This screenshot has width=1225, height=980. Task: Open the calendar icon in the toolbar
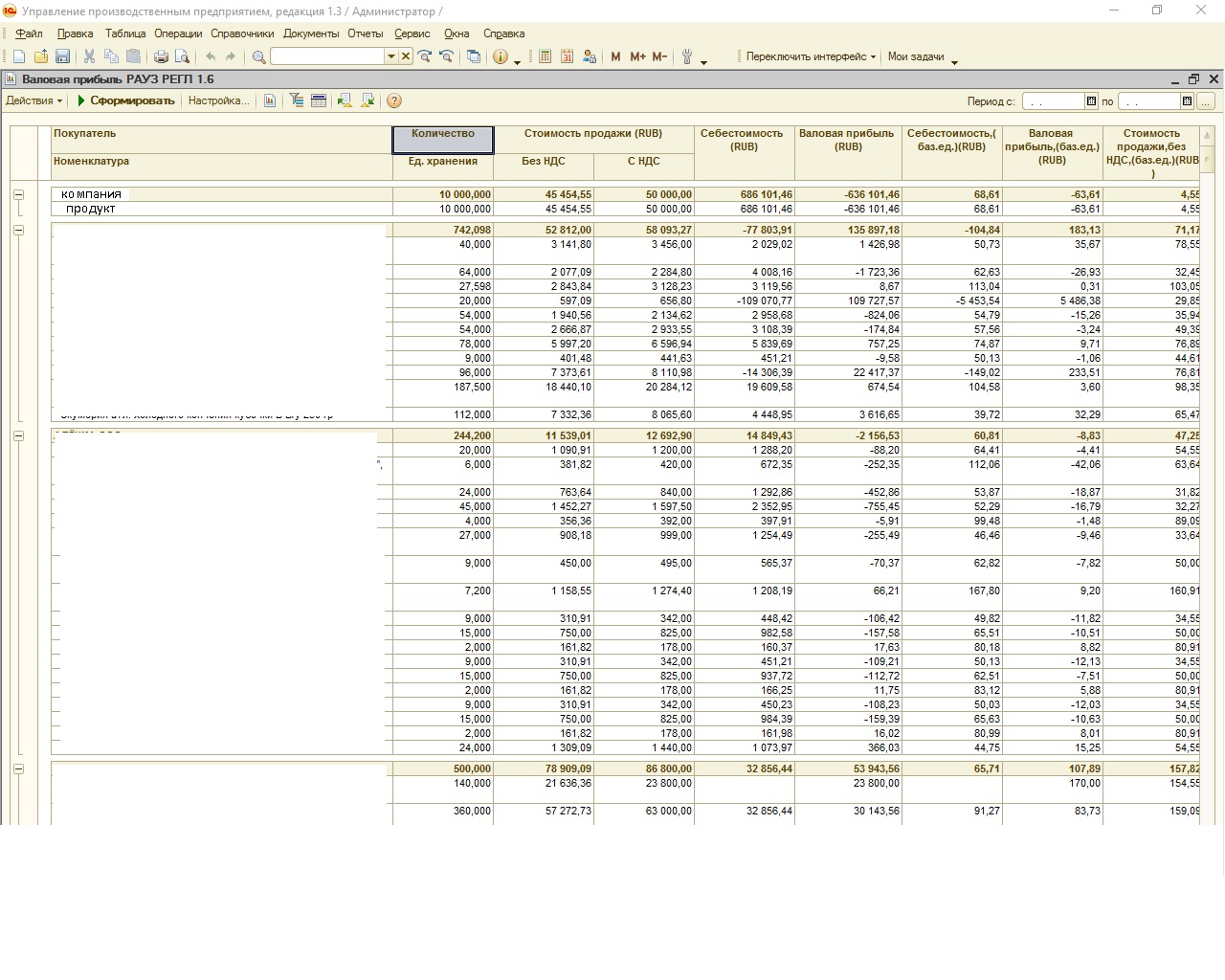click(567, 56)
